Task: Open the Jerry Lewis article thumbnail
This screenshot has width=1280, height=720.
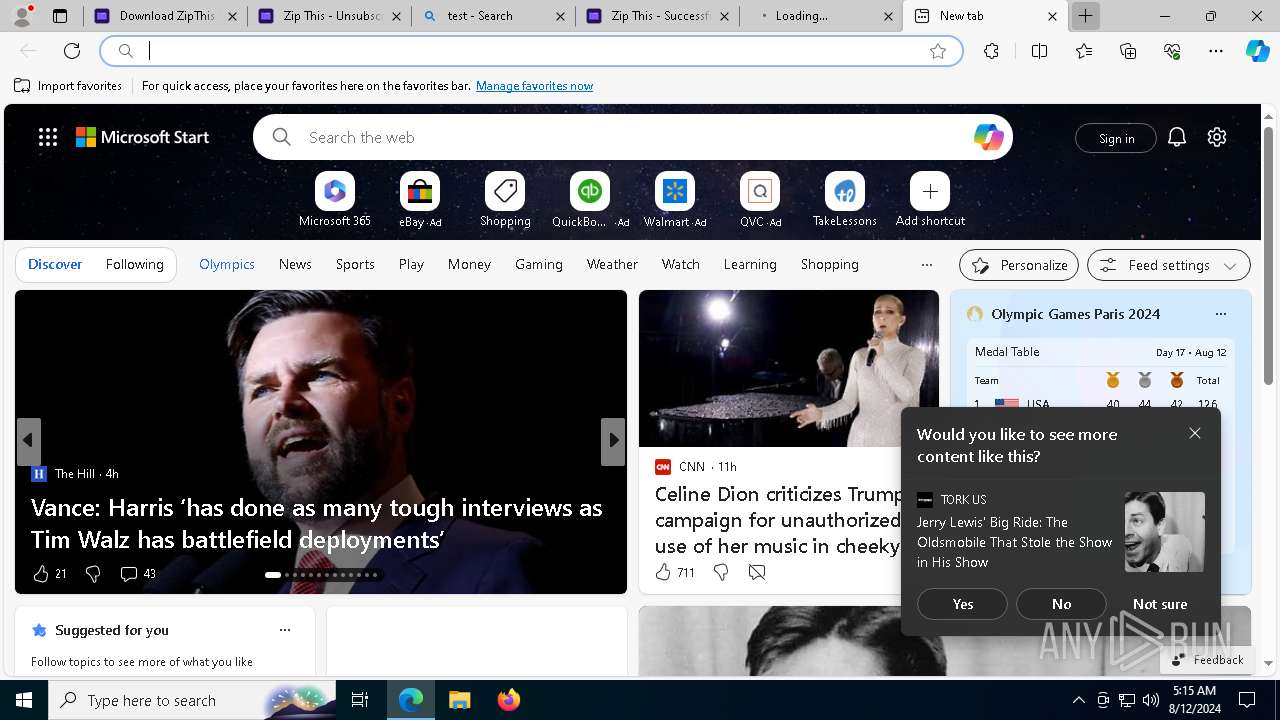Action: pos(1164,532)
